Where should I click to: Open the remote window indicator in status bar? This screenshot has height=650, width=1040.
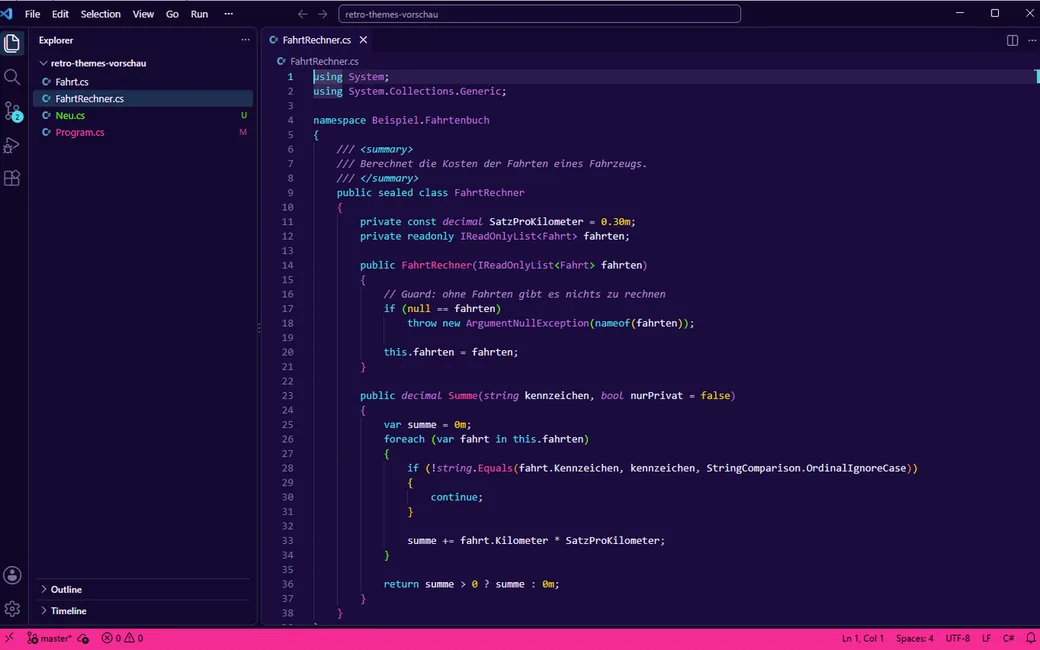click(9, 638)
